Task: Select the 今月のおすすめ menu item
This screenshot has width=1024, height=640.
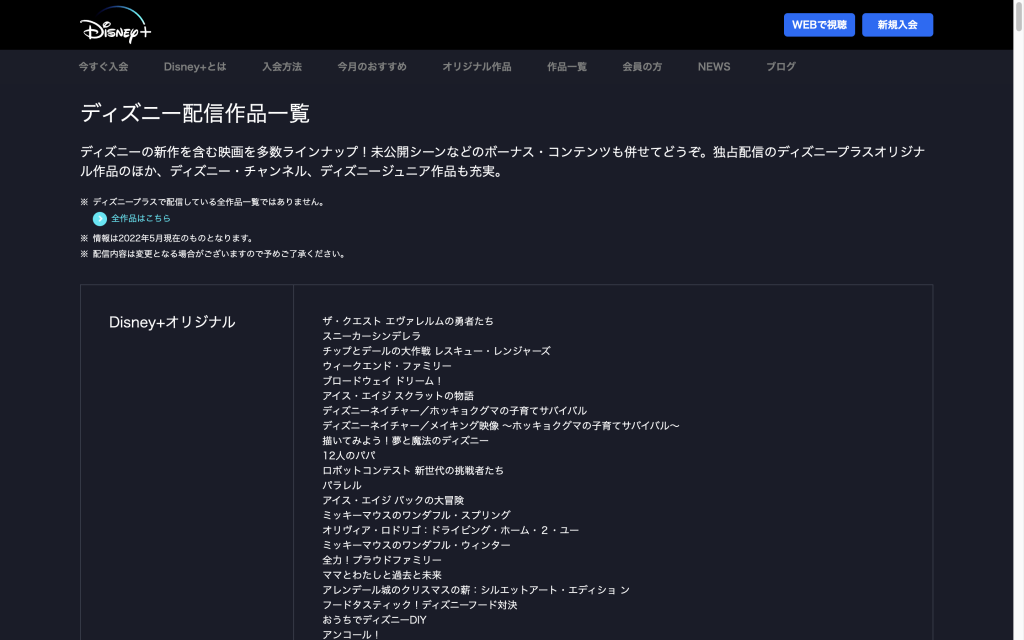Action: click(372, 67)
